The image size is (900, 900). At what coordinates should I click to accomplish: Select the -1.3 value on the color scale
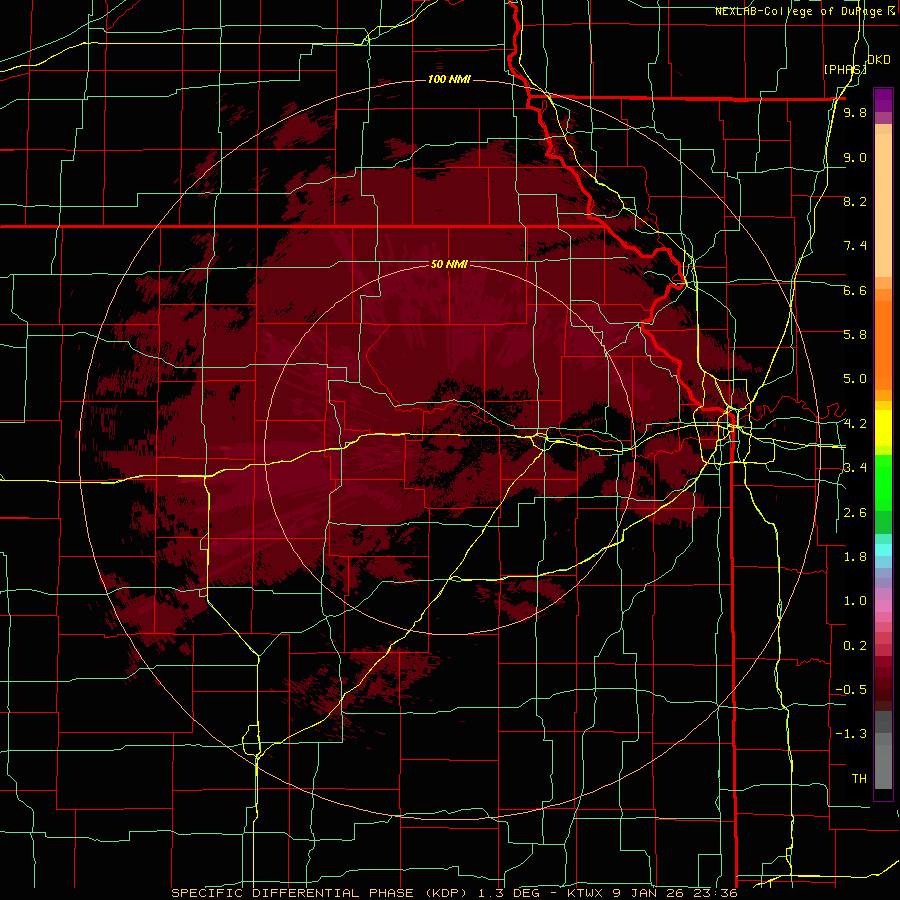pos(851,734)
